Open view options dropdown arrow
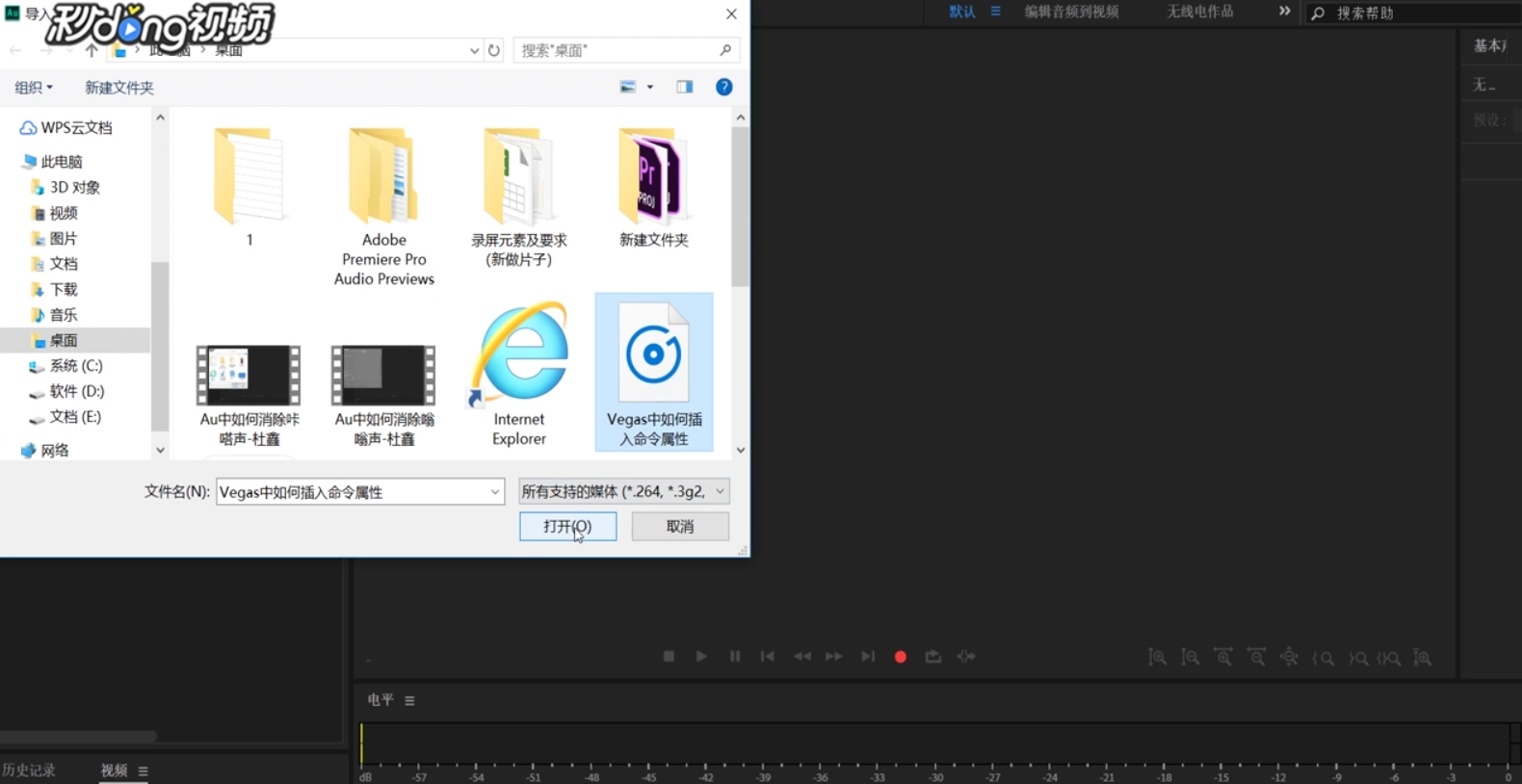Viewport: 1522px width, 784px height. 650,87
